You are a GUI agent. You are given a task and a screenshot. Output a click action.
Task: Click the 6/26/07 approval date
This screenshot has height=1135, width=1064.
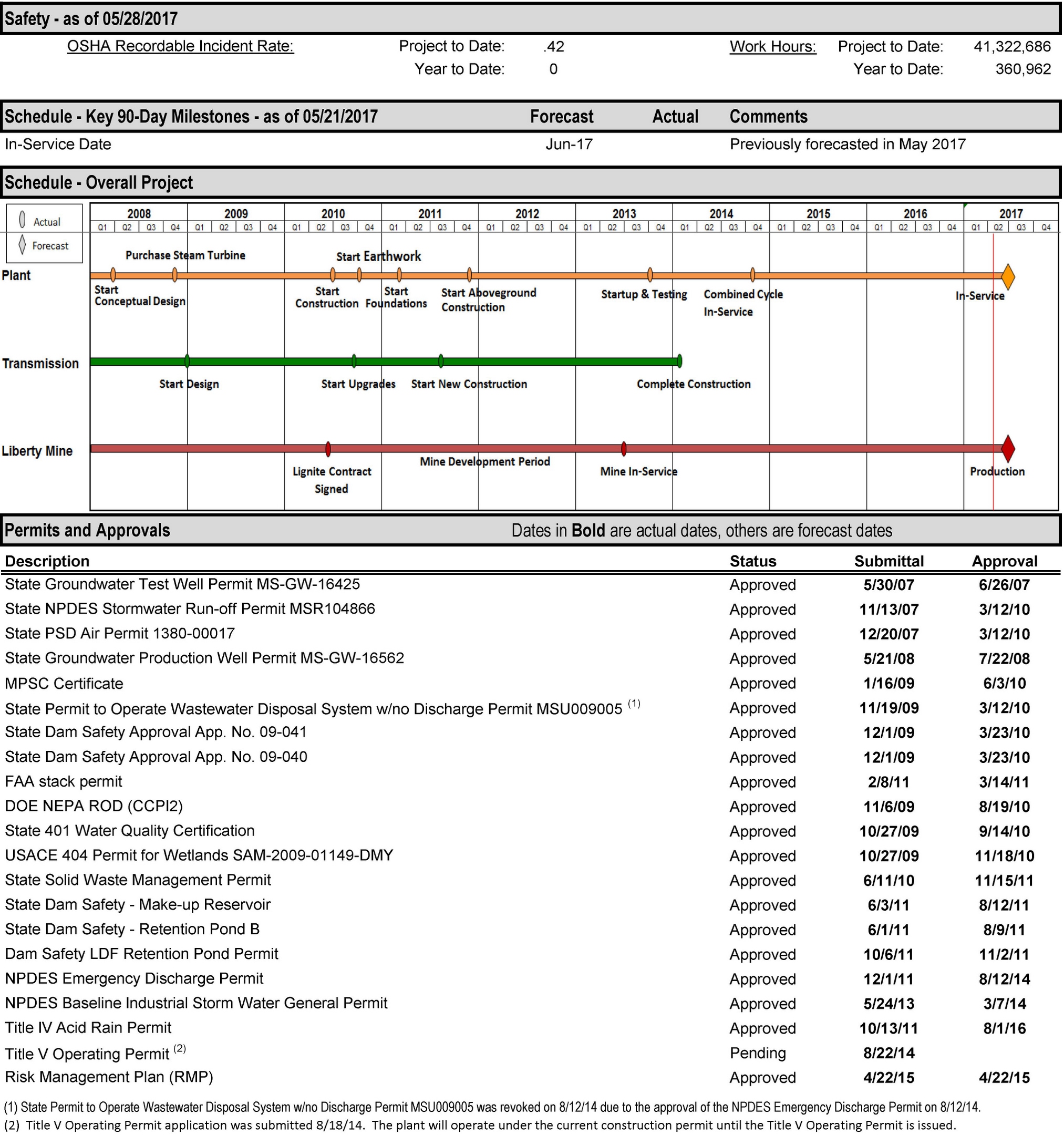pyautogui.click(x=1004, y=585)
